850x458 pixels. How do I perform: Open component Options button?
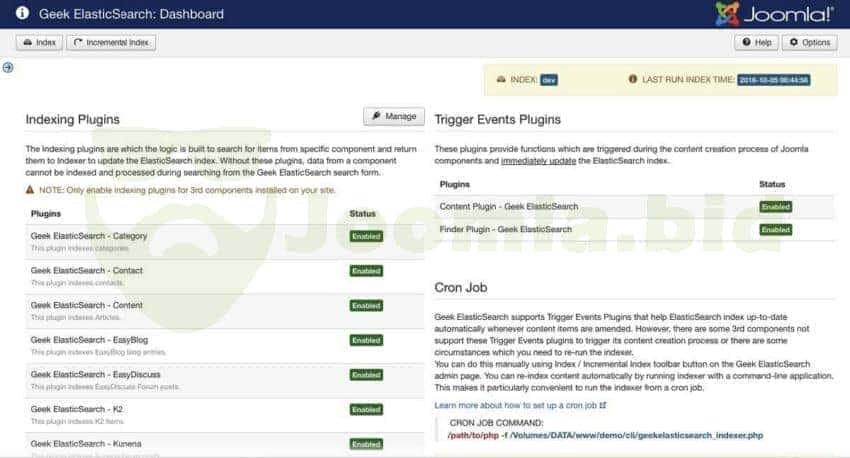coord(810,42)
